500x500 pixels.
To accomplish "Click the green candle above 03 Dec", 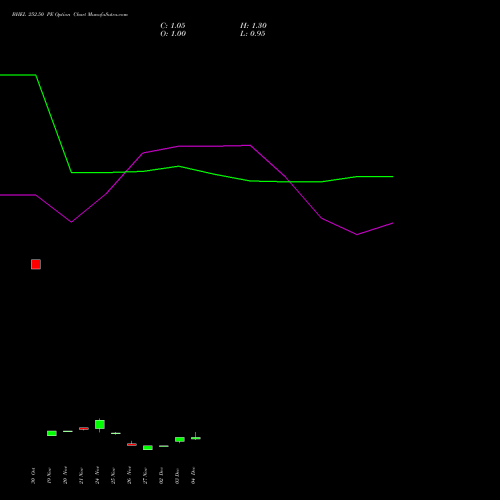I will pyautogui.click(x=180, y=439).
